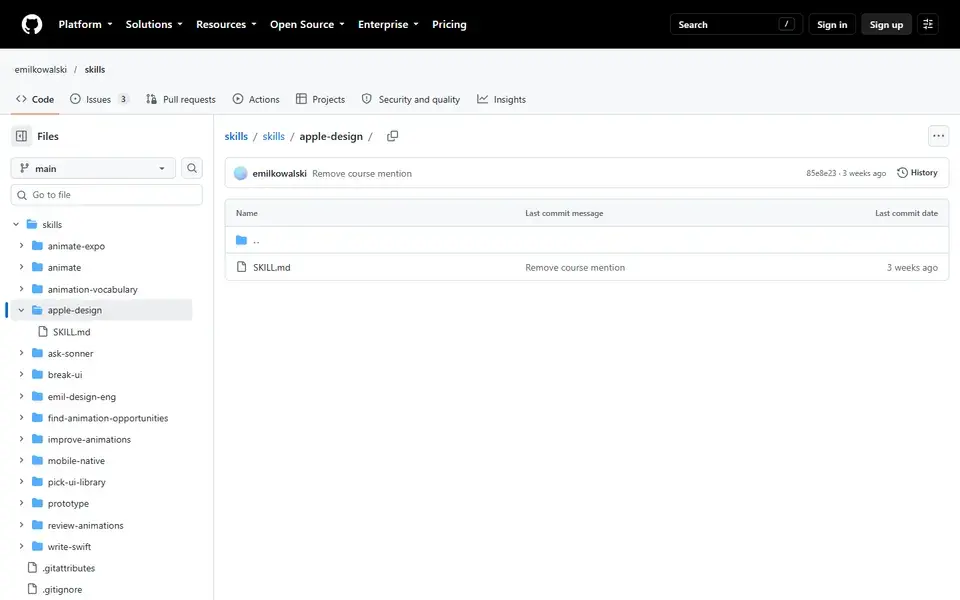
Task: Collapse the apple-design folder chevron
Action: pos(21,310)
